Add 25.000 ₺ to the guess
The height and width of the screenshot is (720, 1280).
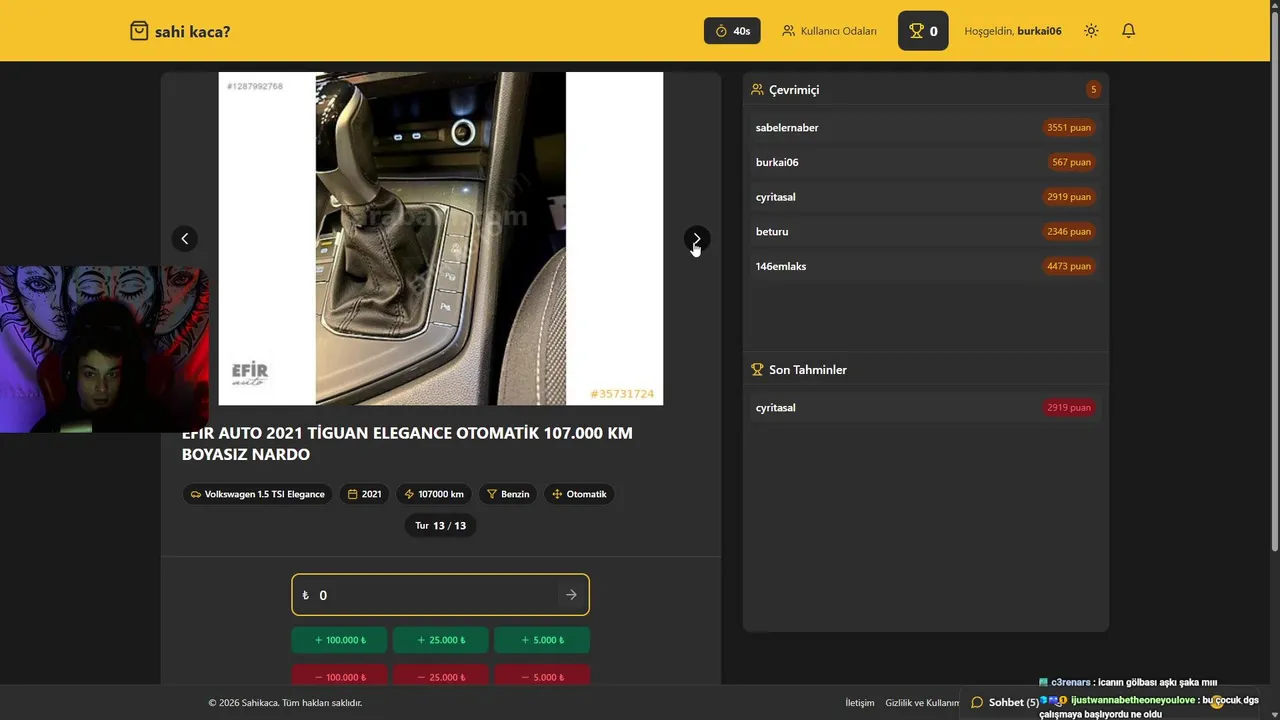coord(440,640)
